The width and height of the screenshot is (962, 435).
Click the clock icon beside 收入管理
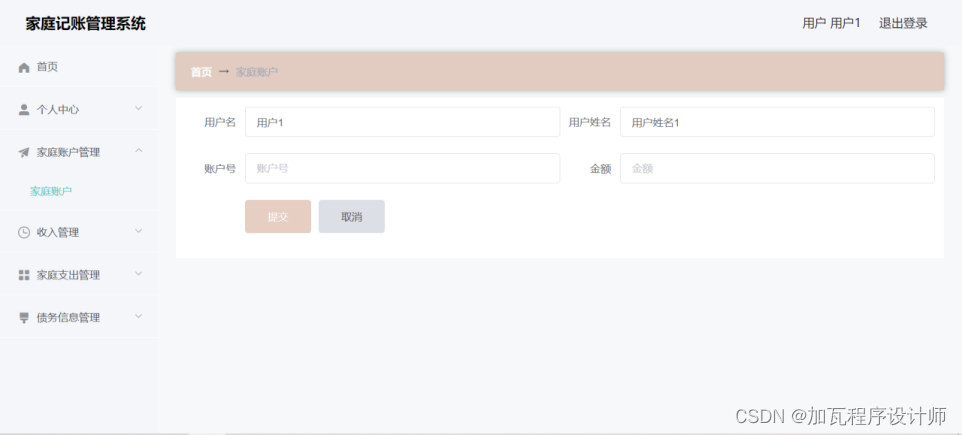point(24,233)
